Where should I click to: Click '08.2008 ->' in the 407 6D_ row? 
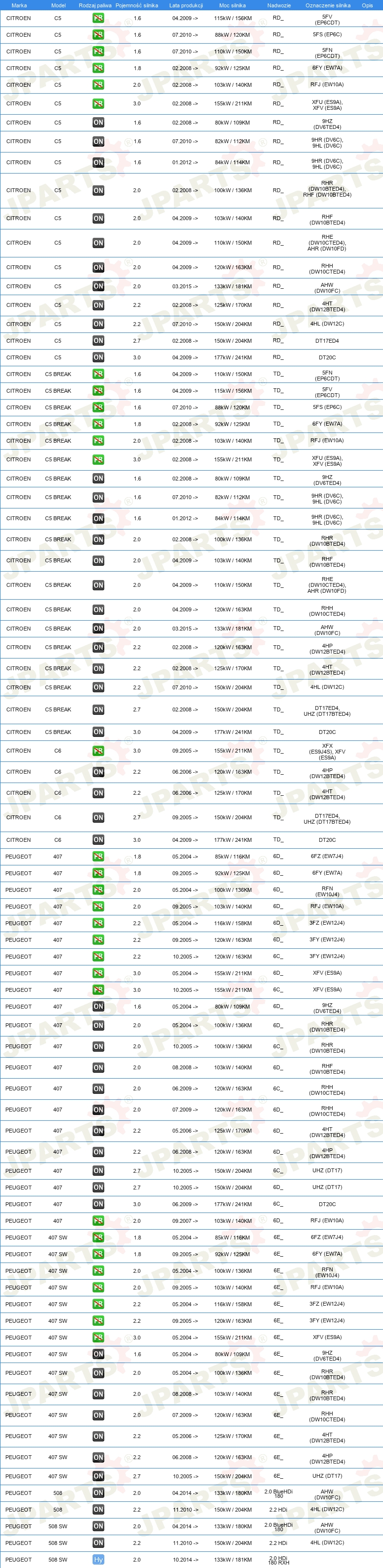tap(185, 1068)
